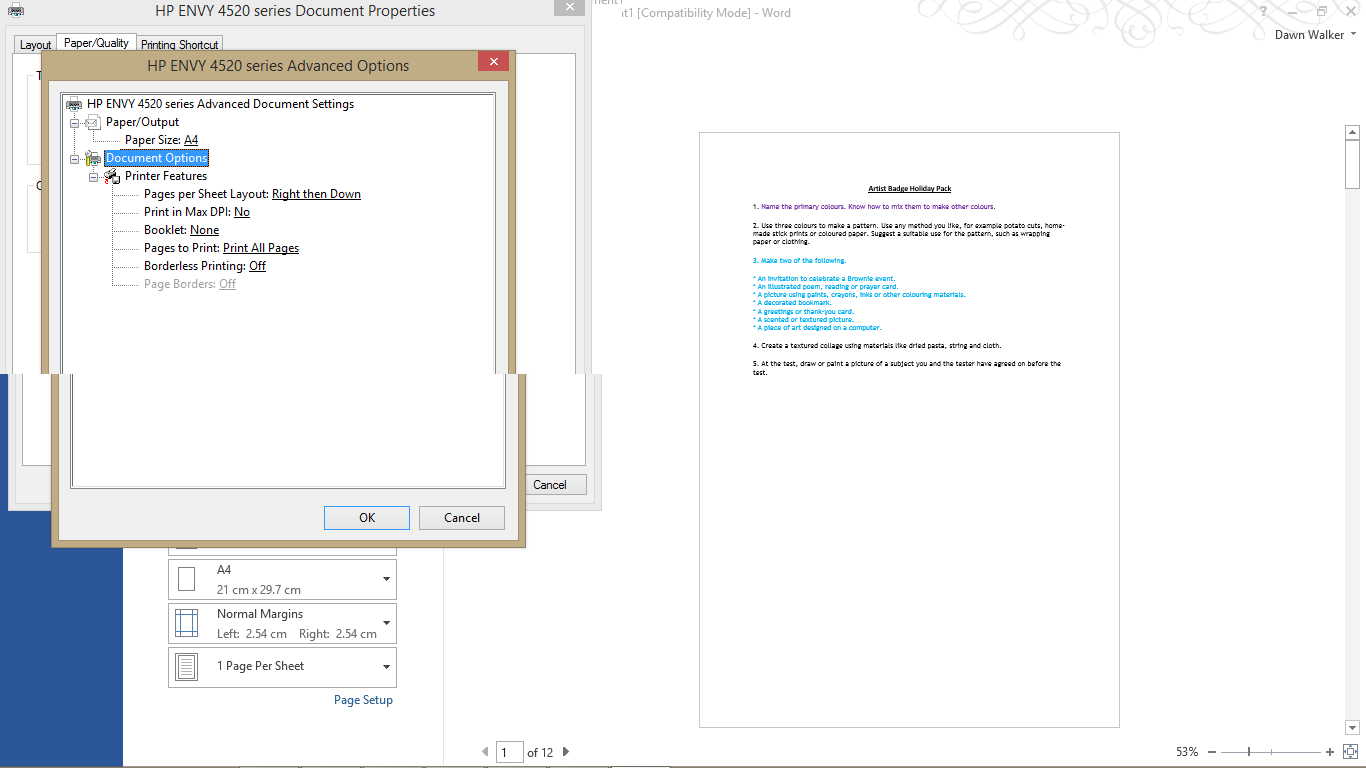
Task: Close the Advanced Options dialog
Action: coord(493,62)
